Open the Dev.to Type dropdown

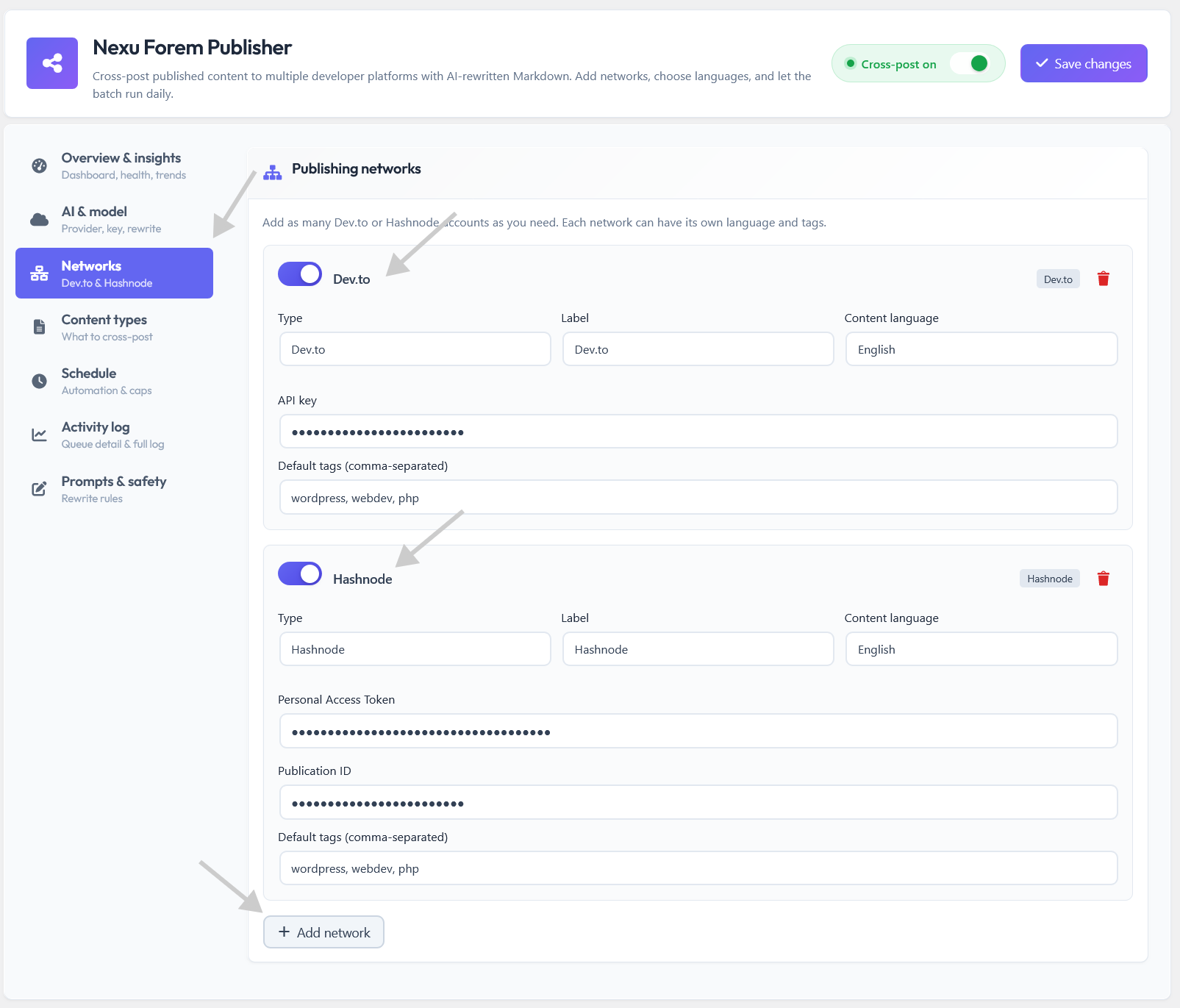415,349
